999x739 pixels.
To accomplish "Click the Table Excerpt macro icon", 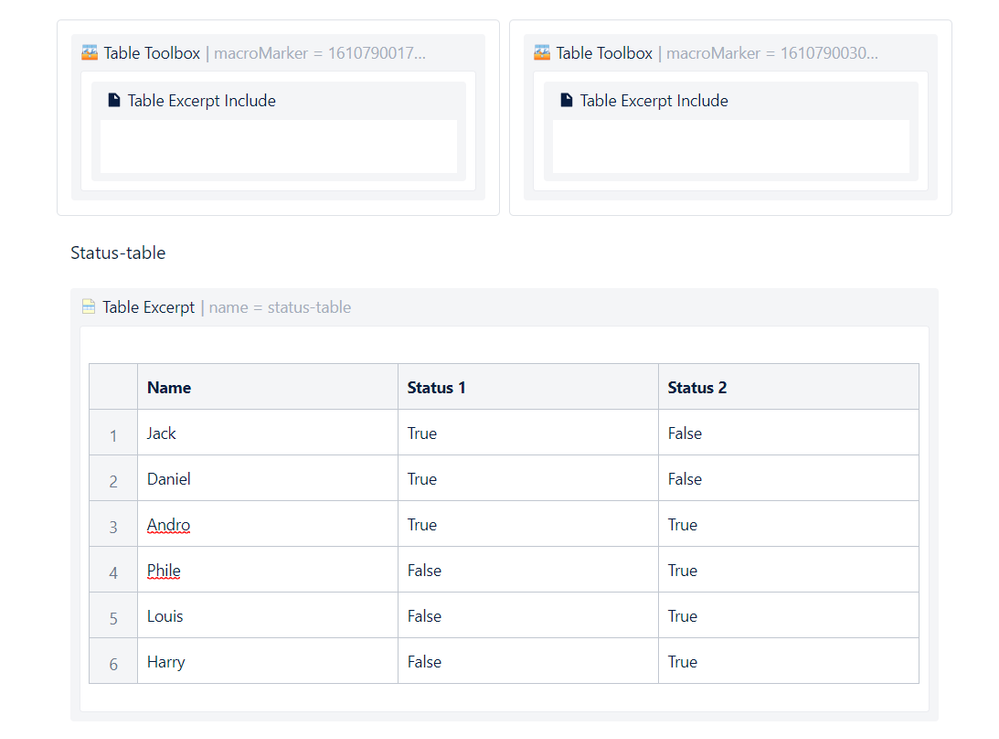I will click(89, 307).
